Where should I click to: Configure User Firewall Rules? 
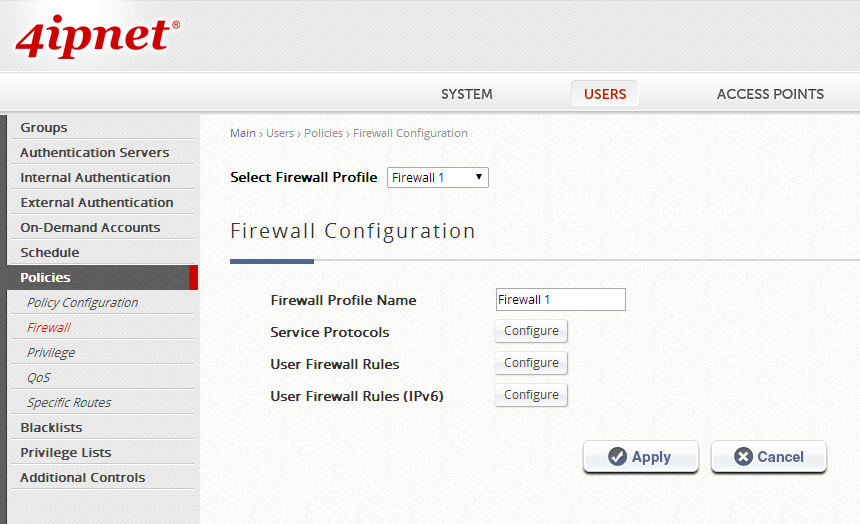click(531, 363)
